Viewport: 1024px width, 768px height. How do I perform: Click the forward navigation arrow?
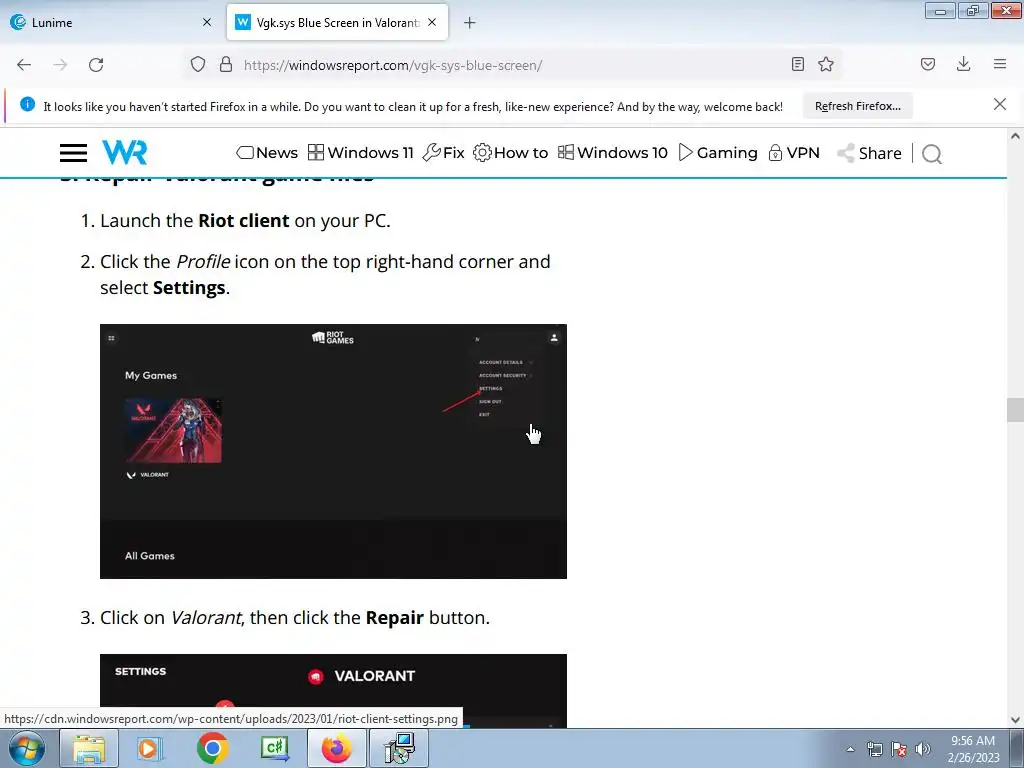(x=60, y=65)
